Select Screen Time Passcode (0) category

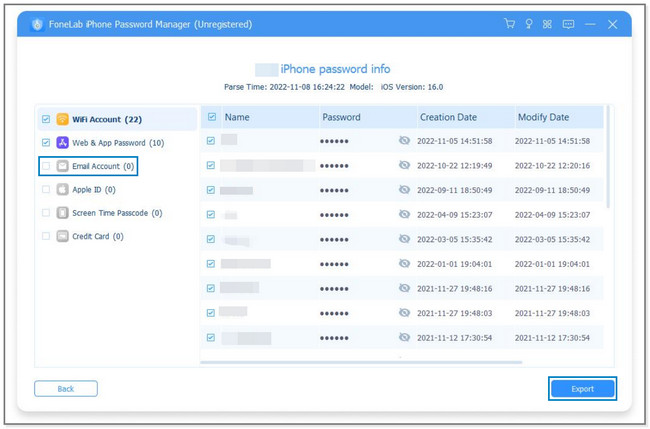coord(117,213)
